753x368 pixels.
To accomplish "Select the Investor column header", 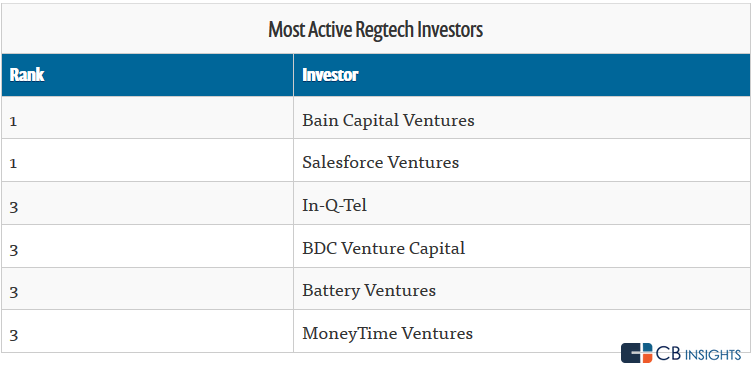I will click(522, 75).
